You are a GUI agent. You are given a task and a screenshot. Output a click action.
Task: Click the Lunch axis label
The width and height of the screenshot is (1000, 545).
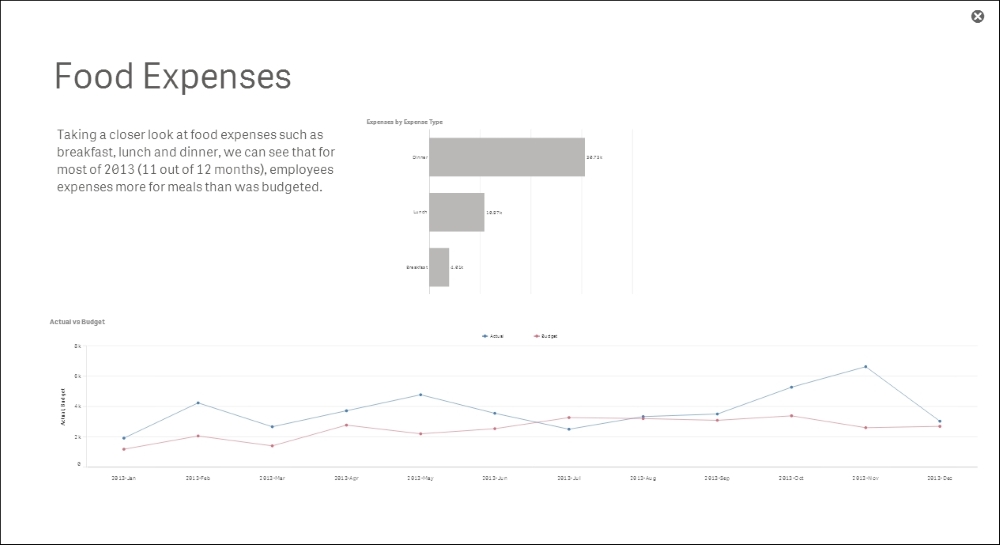[420, 212]
